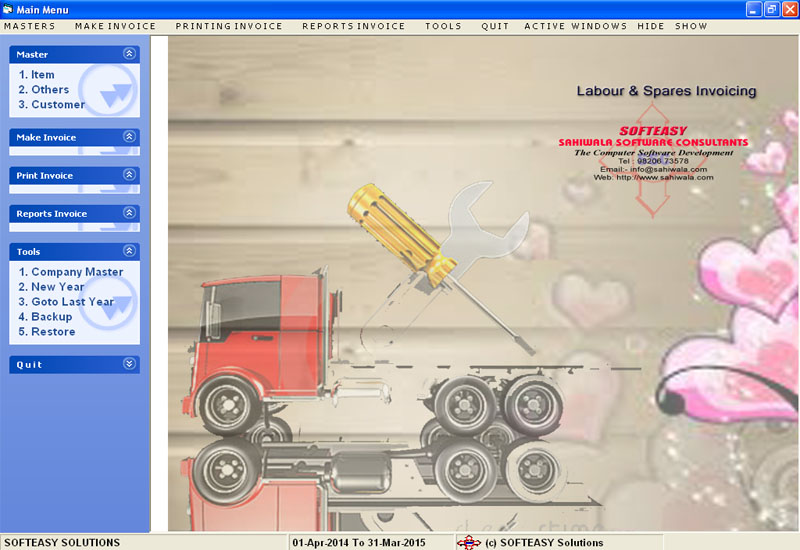Collapse the Print Invoice panel chevron
This screenshot has height=550, width=800.
click(129, 175)
